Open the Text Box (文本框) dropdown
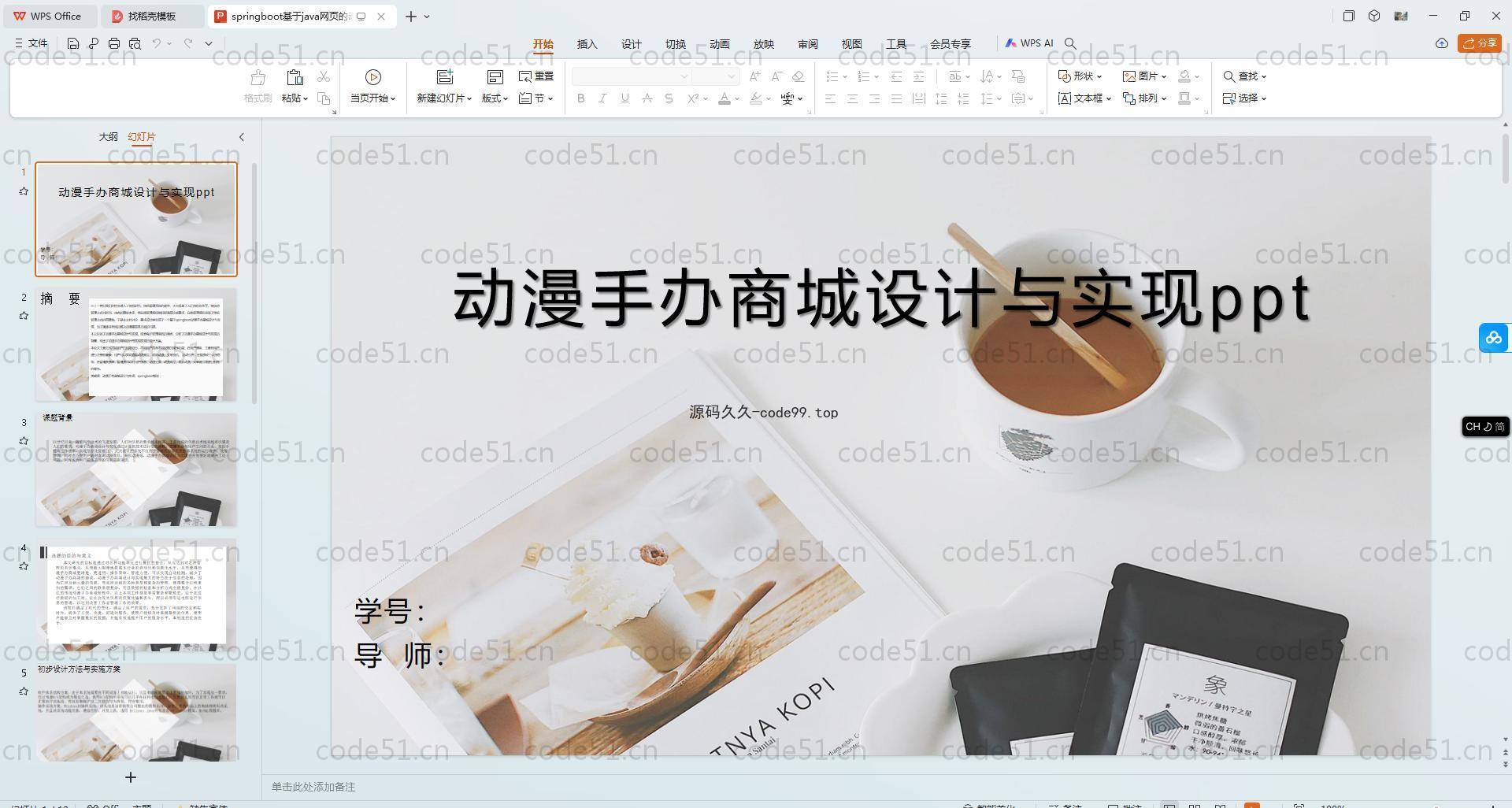 point(1084,98)
